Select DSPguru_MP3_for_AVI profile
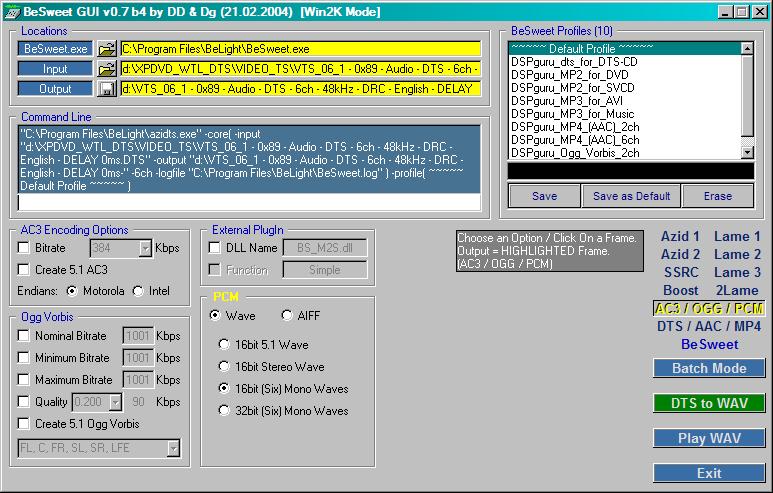 point(625,101)
